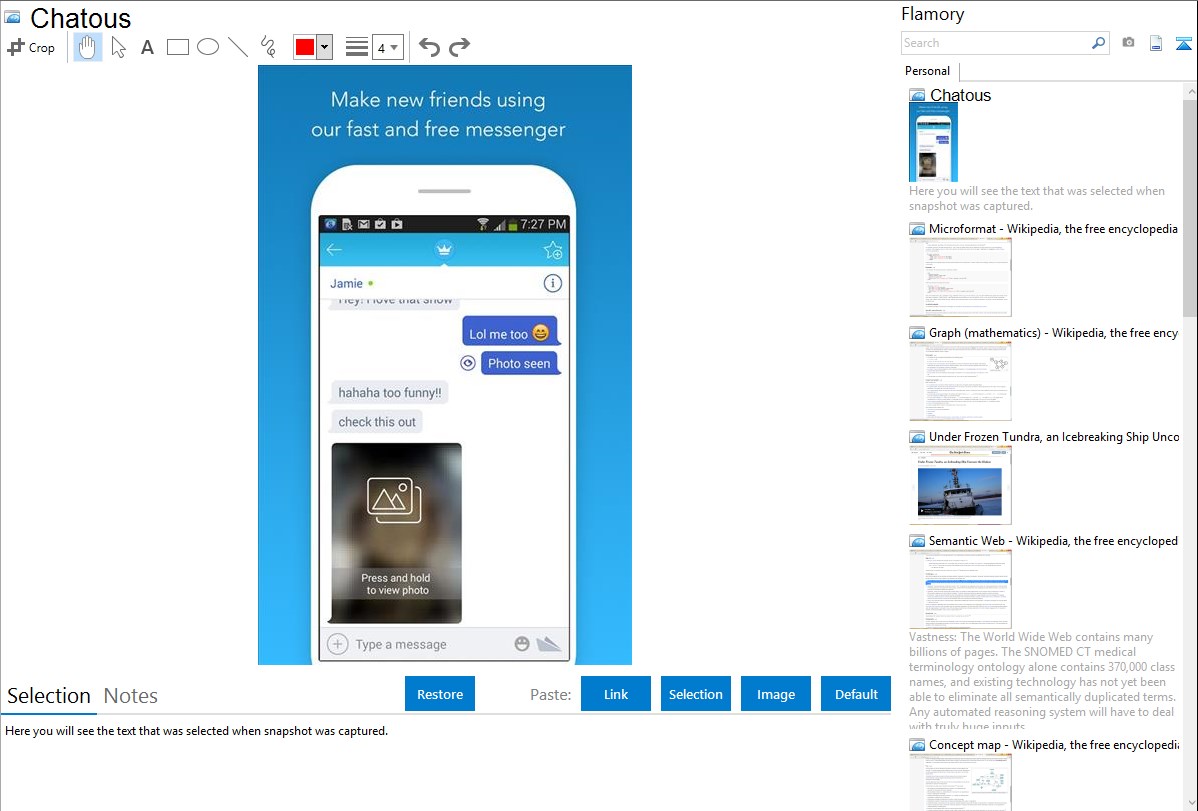Click the Graph (mathematics) - Wikipedia title
Image resolution: width=1198 pixels, height=811 pixels.
click(x=1053, y=333)
